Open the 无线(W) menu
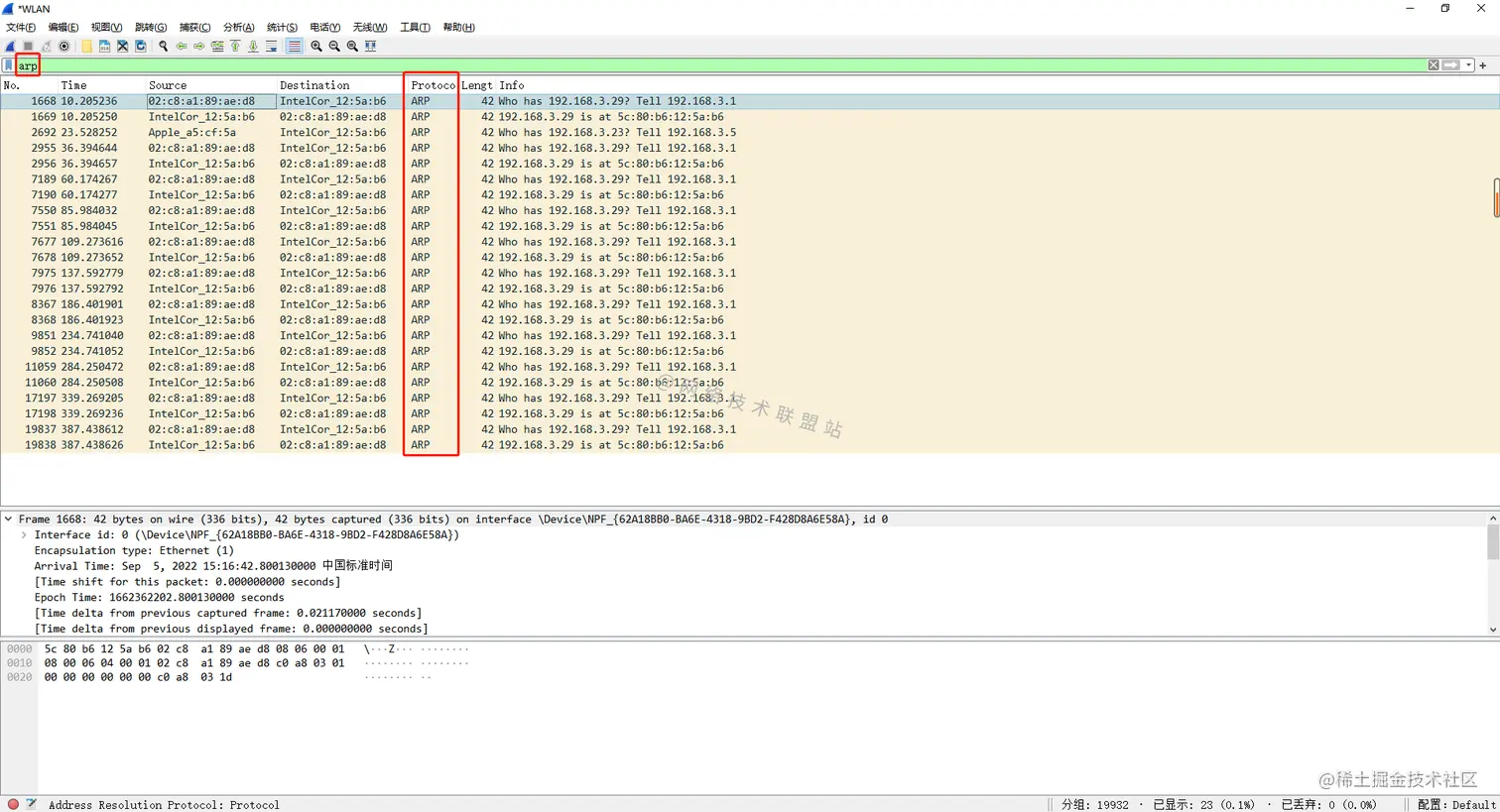This screenshot has width=1500, height=812. [x=370, y=27]
